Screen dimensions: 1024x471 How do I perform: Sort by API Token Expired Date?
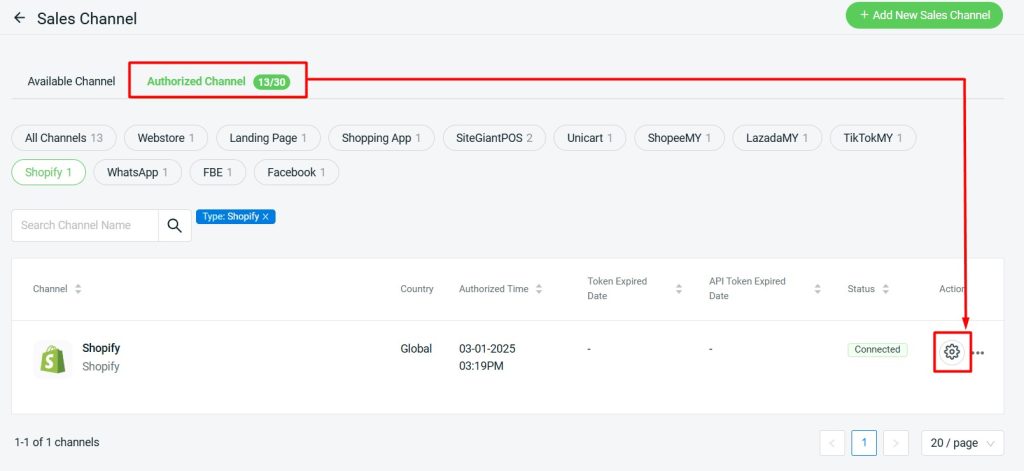point(817,289)
